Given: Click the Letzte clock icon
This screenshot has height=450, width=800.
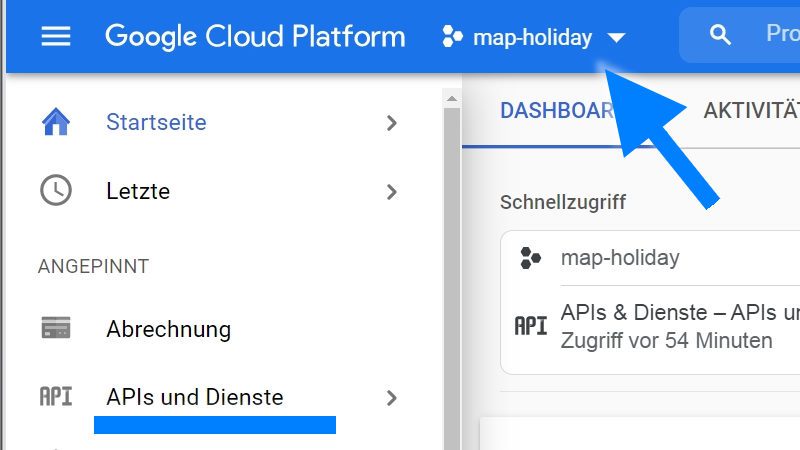Looking at the screenshot, I should [x=56, y=190].
